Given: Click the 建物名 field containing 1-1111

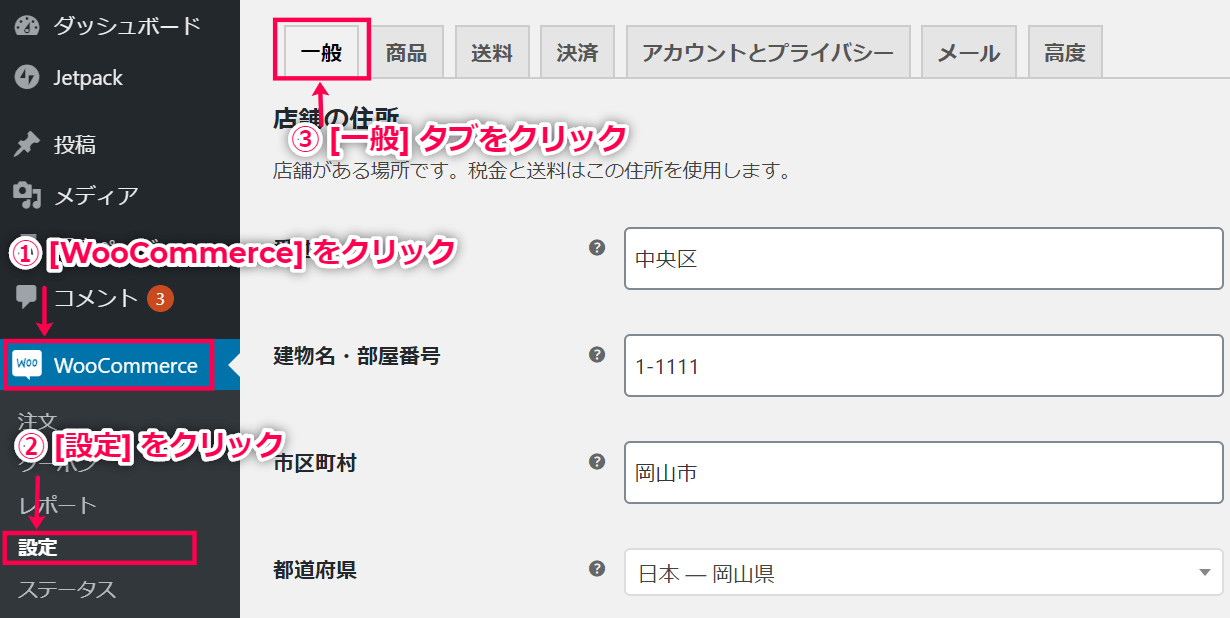Looking at the screenshot, I should [x=924, y=365].
